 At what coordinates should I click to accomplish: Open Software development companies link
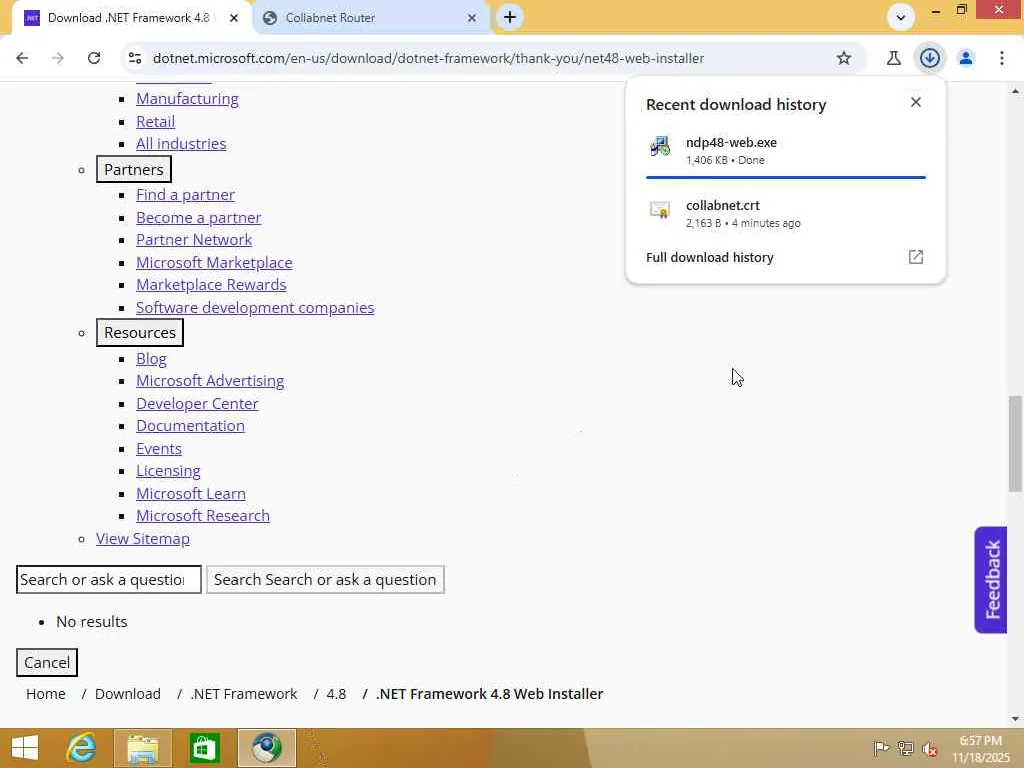pos(255,308)
